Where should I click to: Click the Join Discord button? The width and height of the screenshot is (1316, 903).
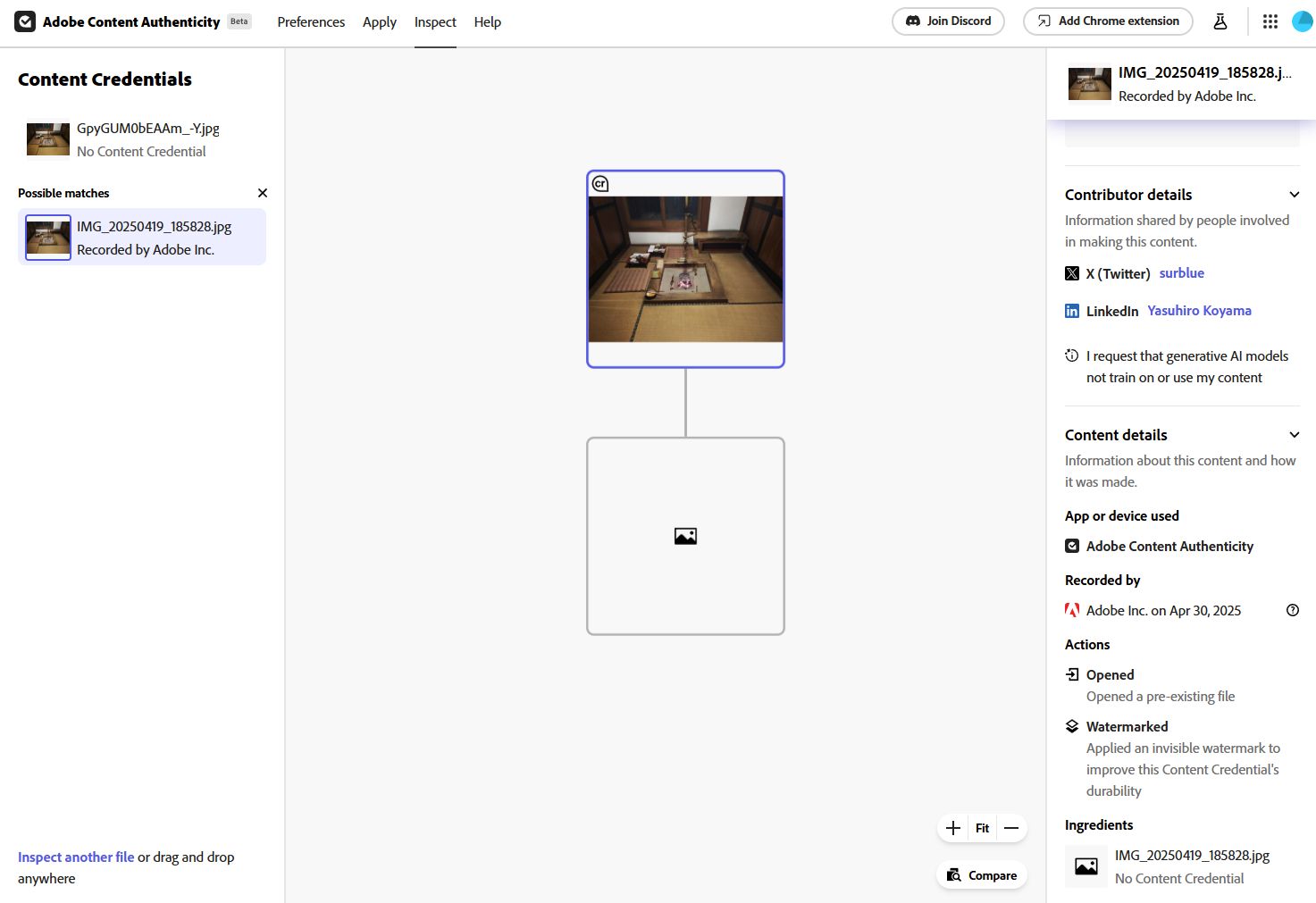[948, 21]
